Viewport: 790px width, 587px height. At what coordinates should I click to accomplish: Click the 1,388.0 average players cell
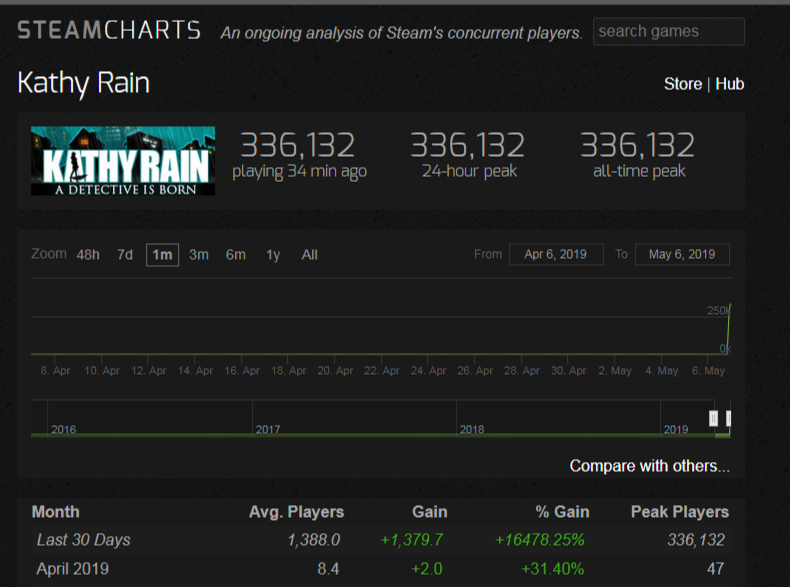(x=313, y=540)
